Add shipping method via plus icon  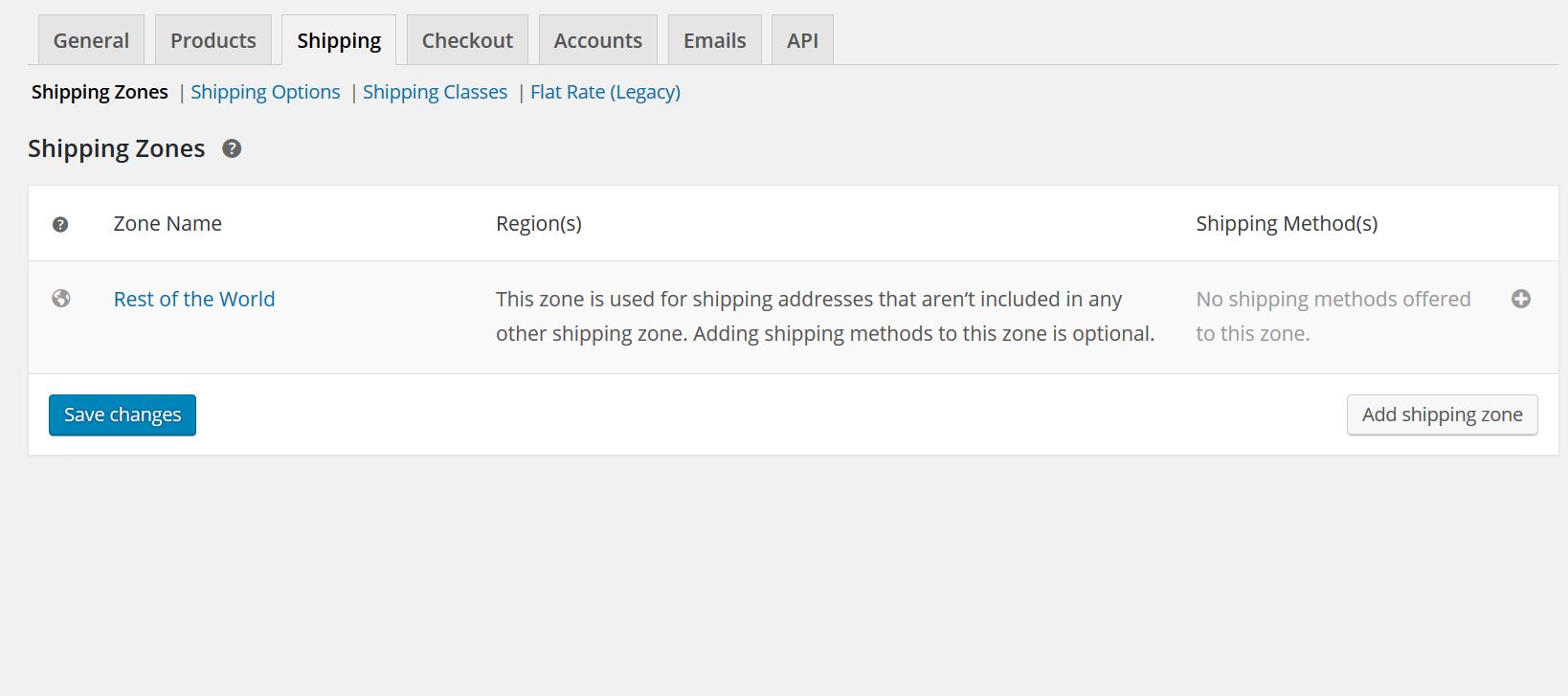[1521, 299]
